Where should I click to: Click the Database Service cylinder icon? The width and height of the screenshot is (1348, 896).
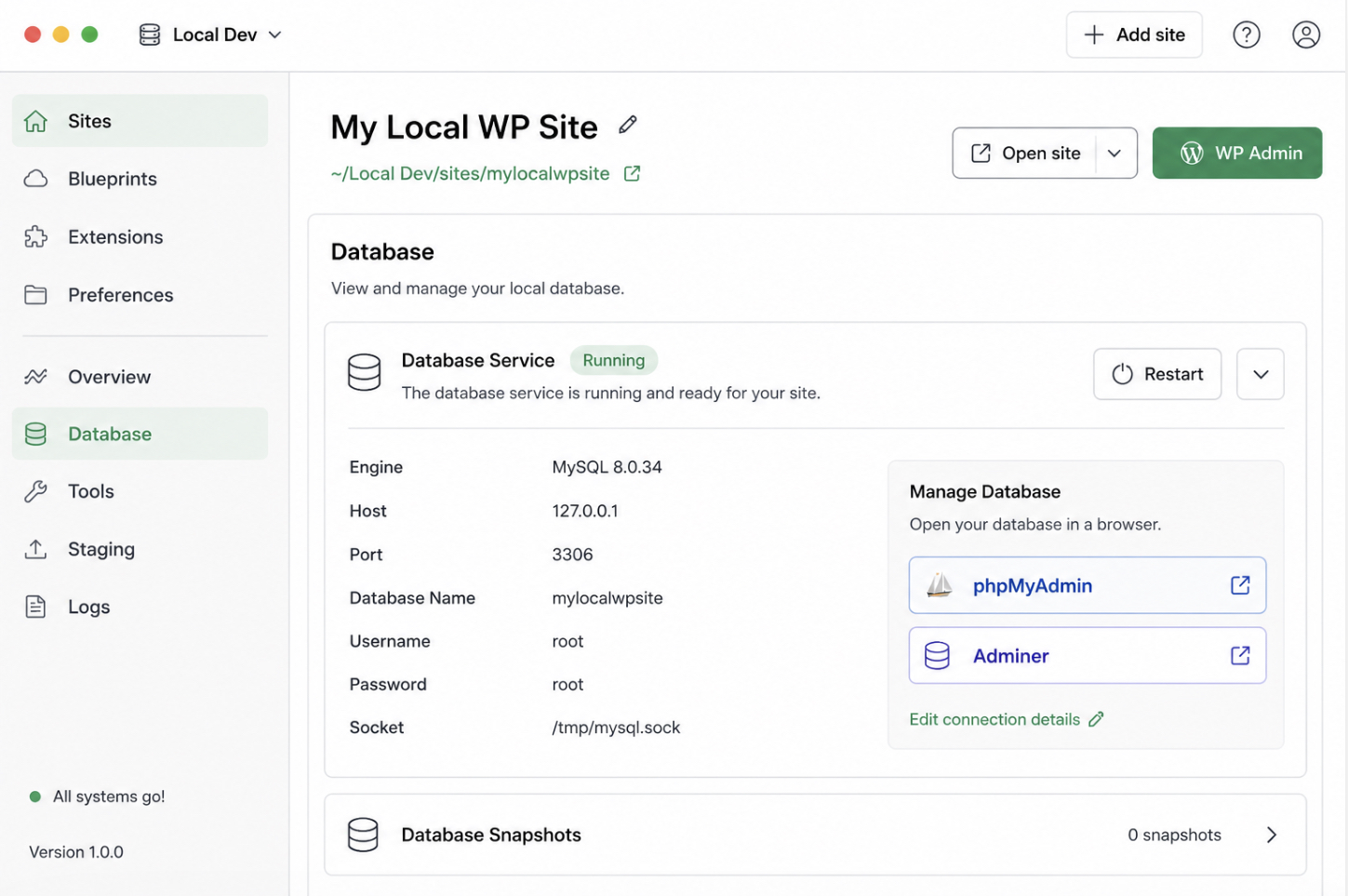pyautogui.click(x=364, y=372)
